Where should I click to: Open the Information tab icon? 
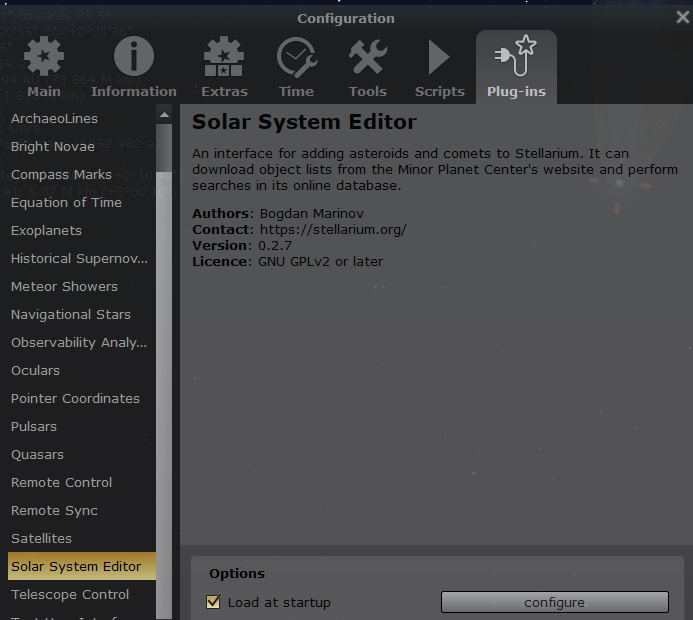pos(134,57)
